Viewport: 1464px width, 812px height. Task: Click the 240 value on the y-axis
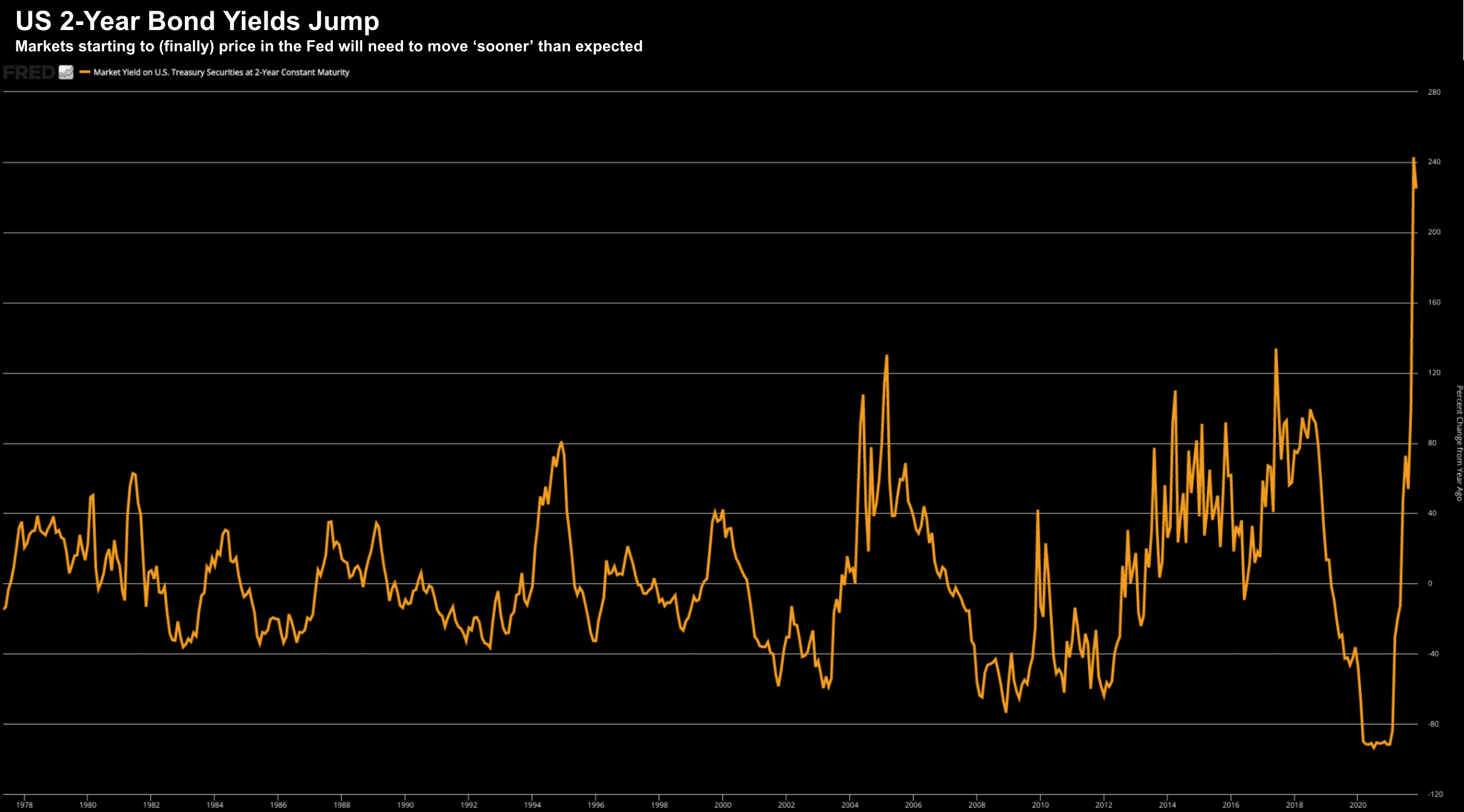pyautogui.click(x=1434, y=162)
